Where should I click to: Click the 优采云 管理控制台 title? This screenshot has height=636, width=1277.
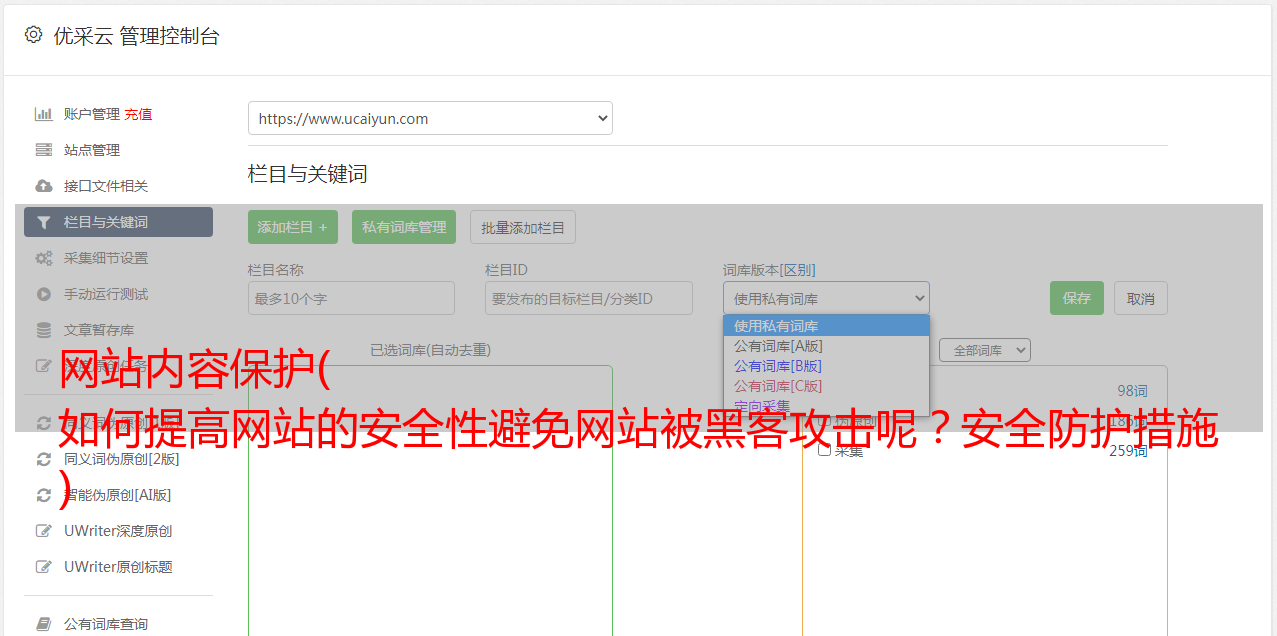point(136,36)
